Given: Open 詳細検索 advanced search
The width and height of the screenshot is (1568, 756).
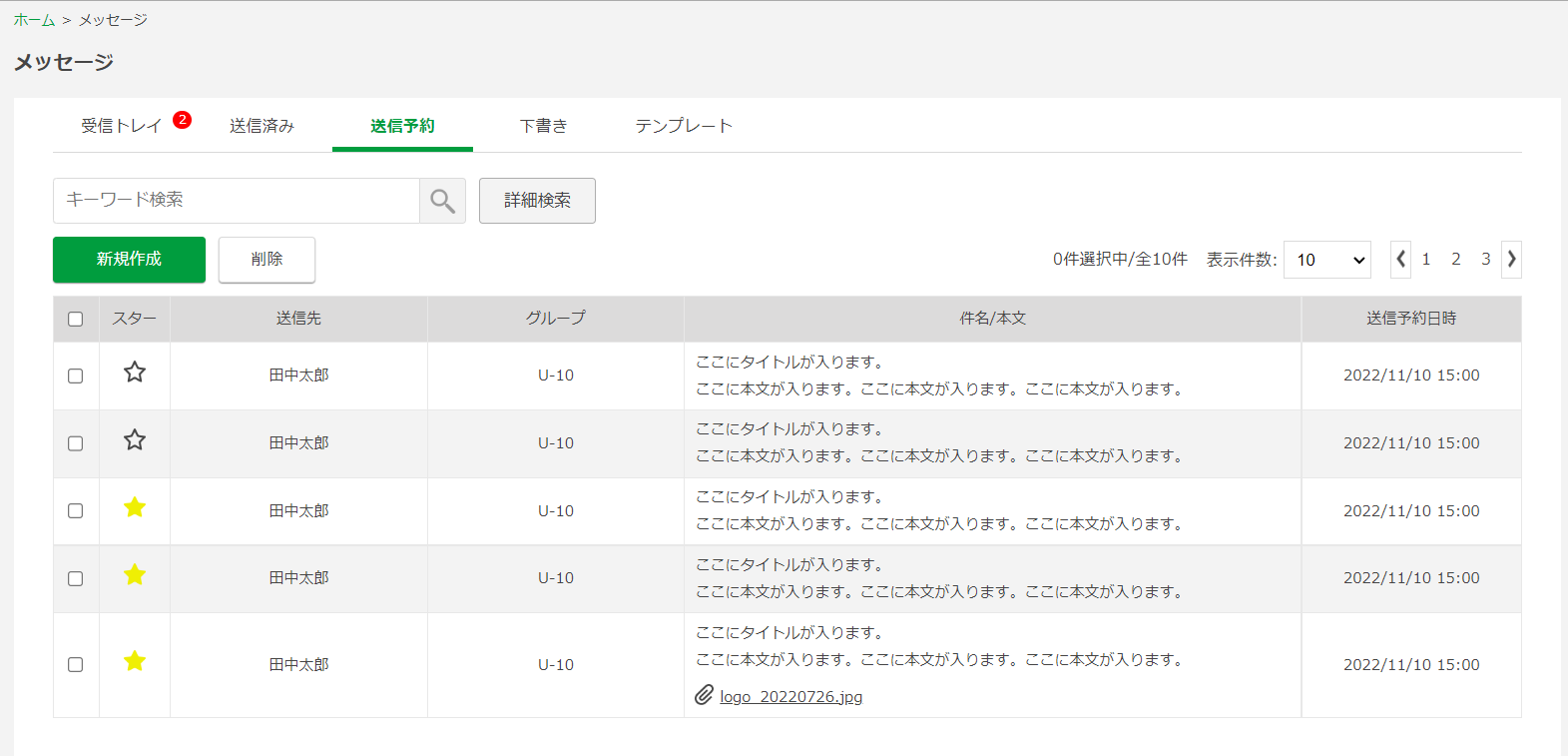Looking at the screenshot, I should coord(537,201).
